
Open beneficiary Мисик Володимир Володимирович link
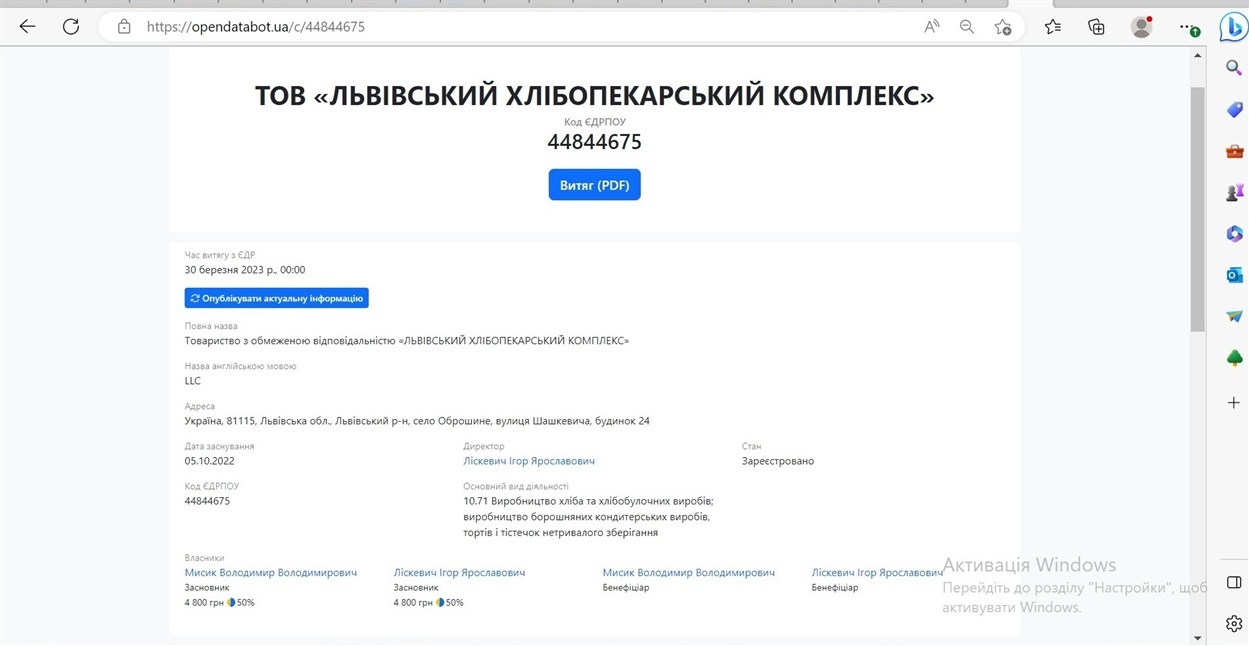point(689,573)
